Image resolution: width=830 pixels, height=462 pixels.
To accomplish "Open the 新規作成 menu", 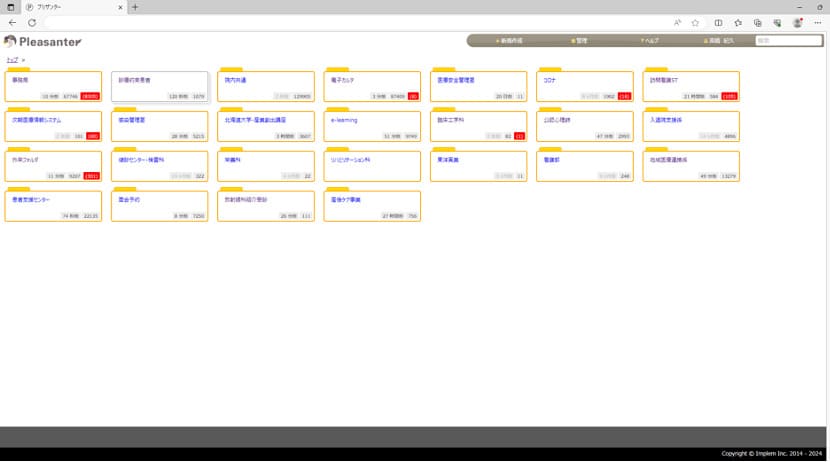I will [x=510, y=41].
